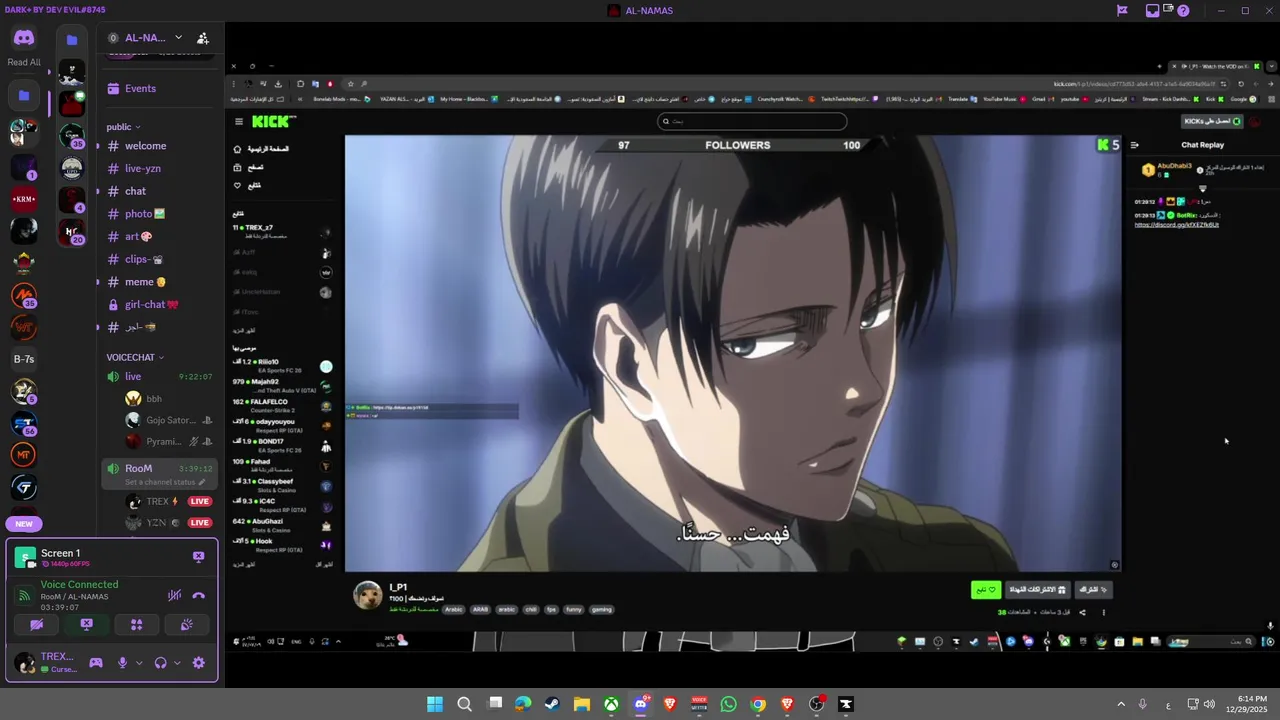Select TREX_z7 in followed channels list
This screenshot has width=1280, height=720.
click(x=283, y=231)
